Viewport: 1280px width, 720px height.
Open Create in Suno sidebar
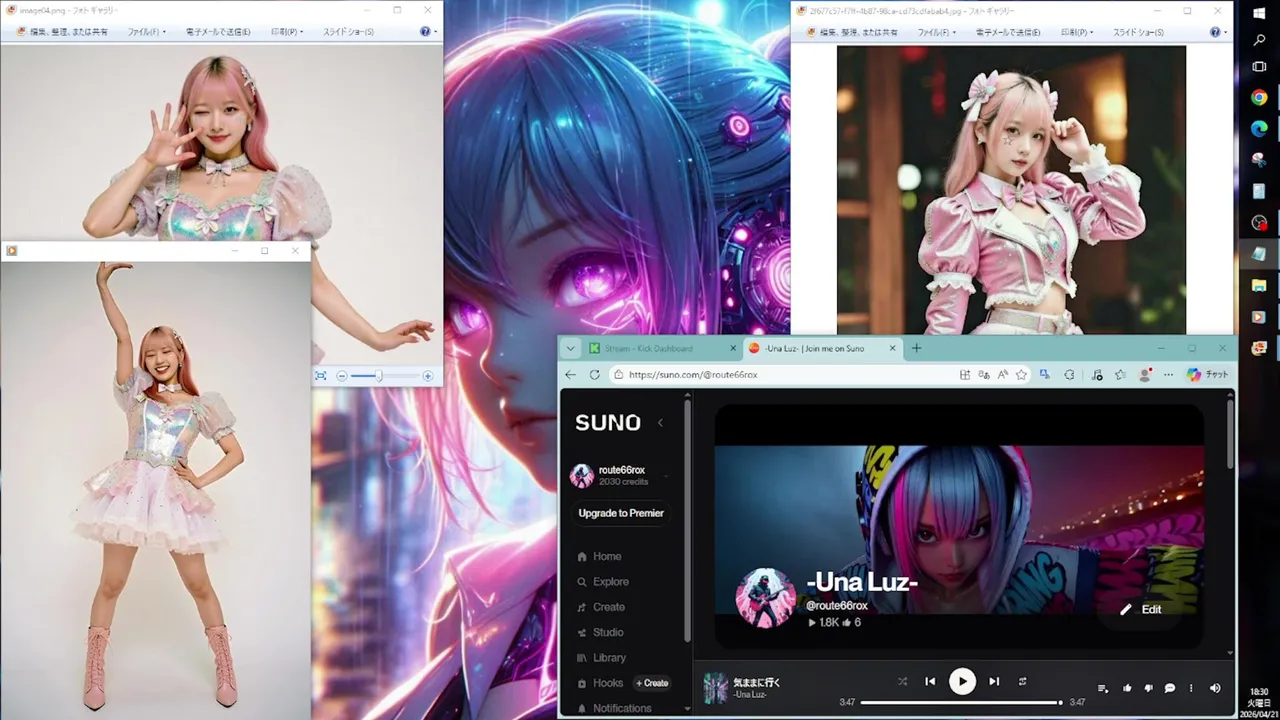(601, 607)
